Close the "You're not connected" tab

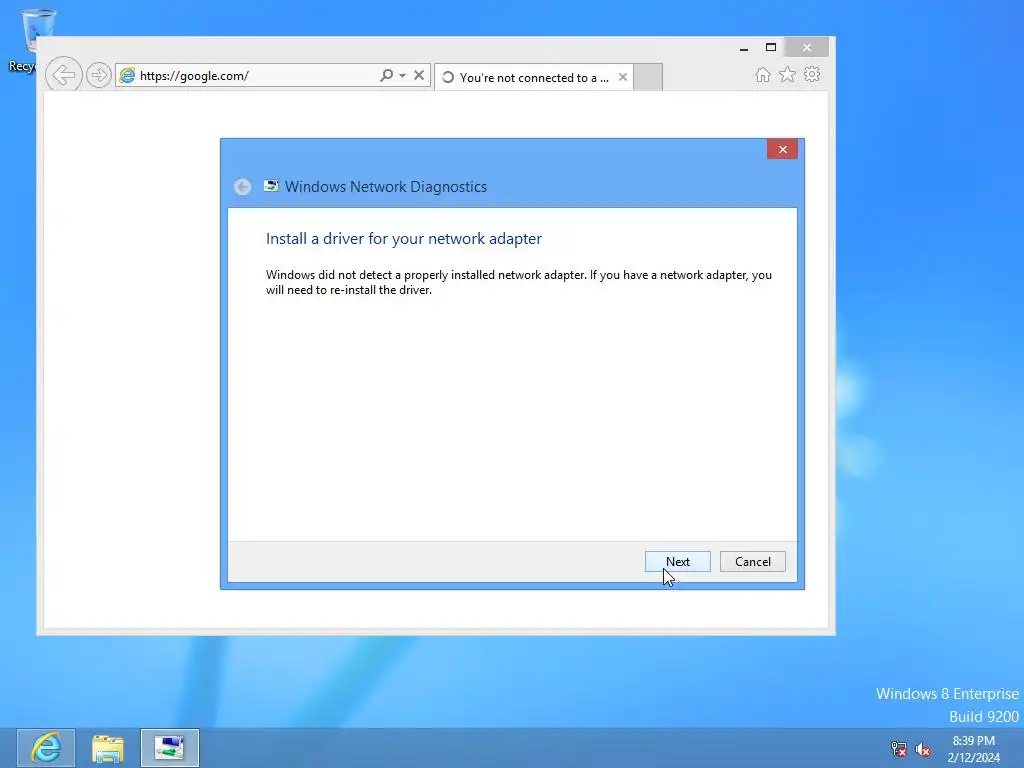(x=623, y=77)
